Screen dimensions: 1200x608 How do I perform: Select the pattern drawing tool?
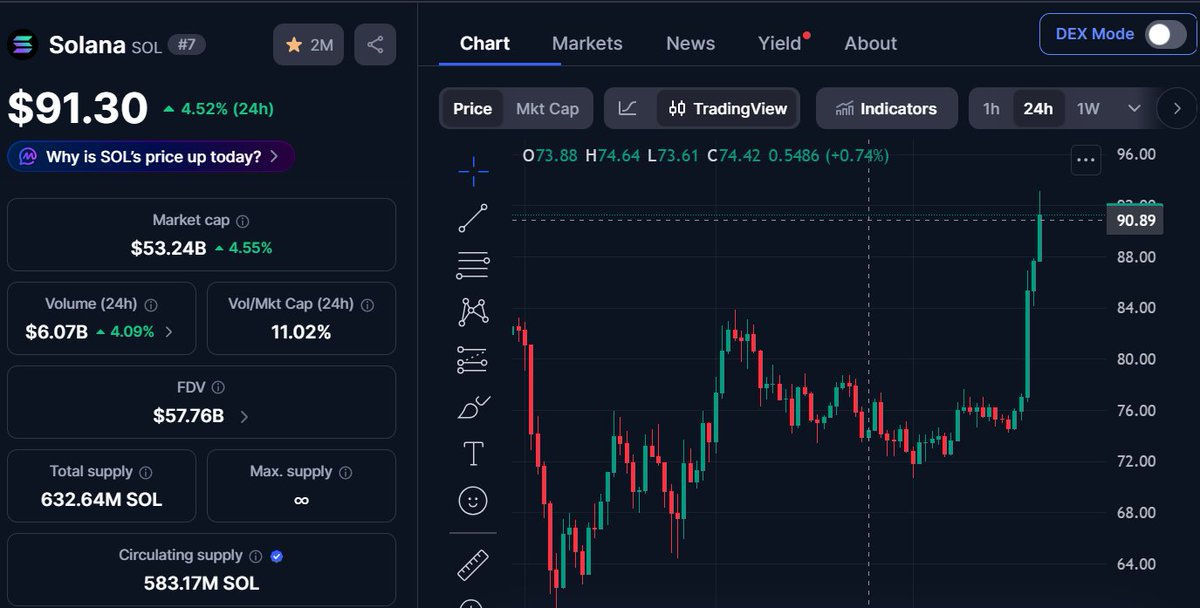[473, 312]
